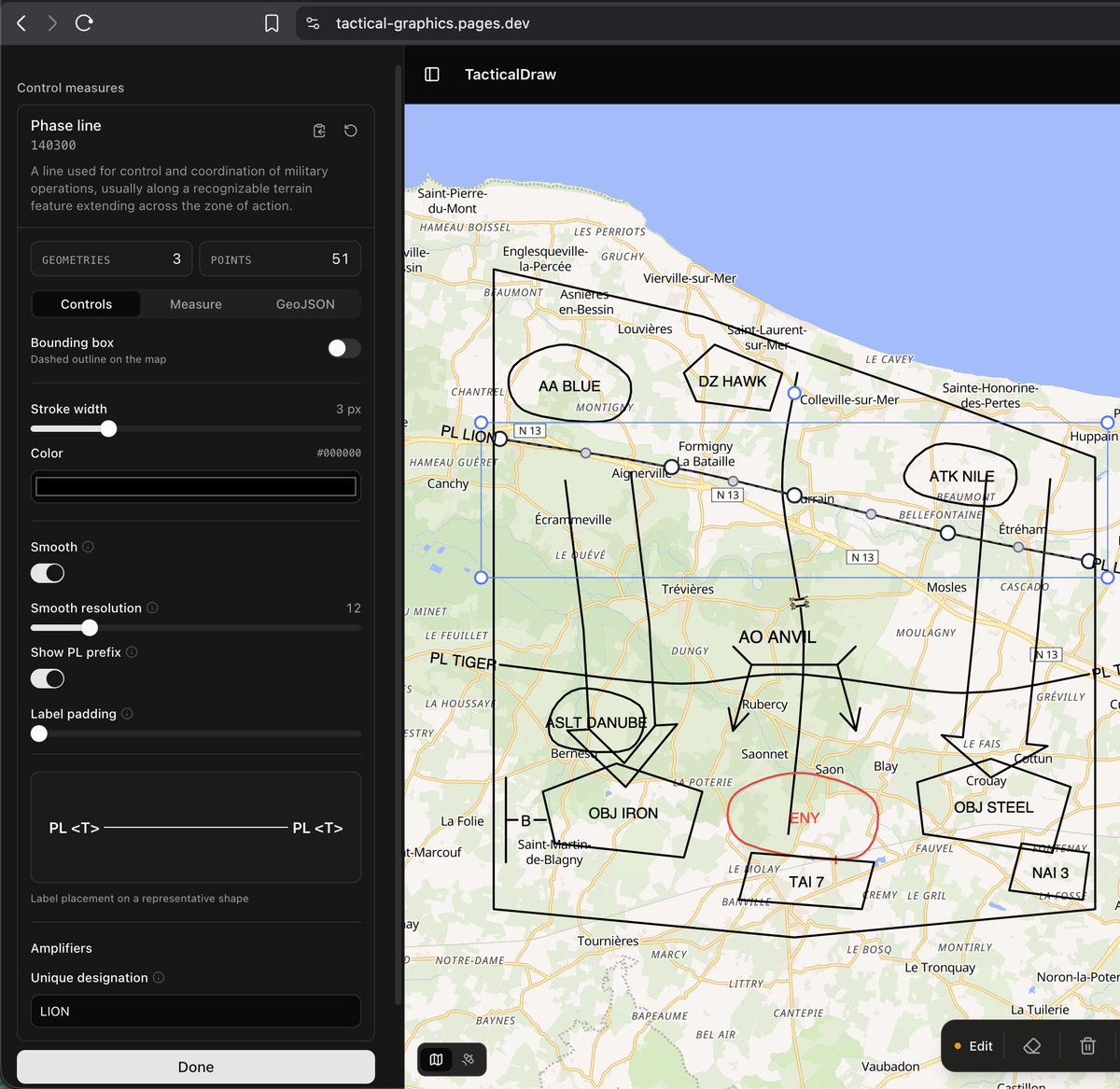Click the Amplifiers section heading
Viewport: 1120px width, 1089px height.
(x=62, y=948)
